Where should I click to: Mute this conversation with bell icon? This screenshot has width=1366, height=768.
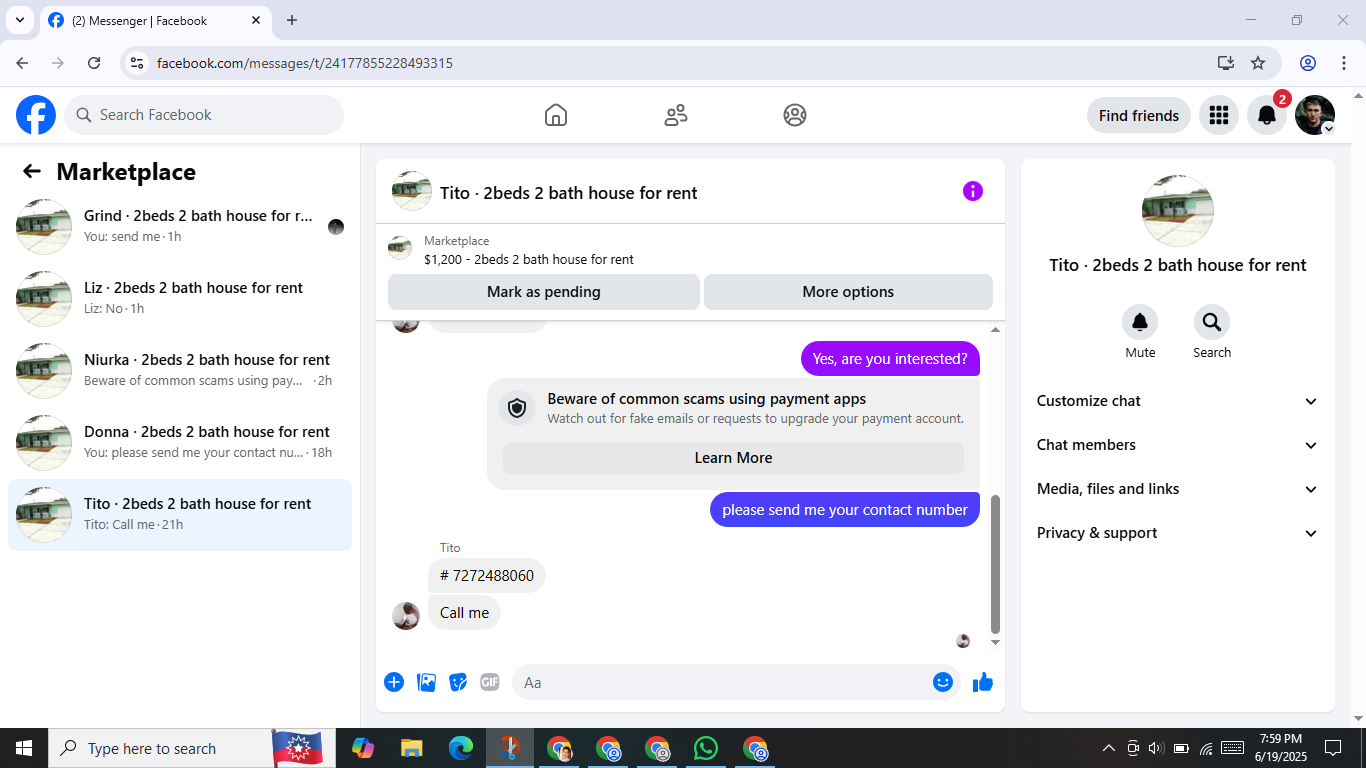tap(1140, 322)
